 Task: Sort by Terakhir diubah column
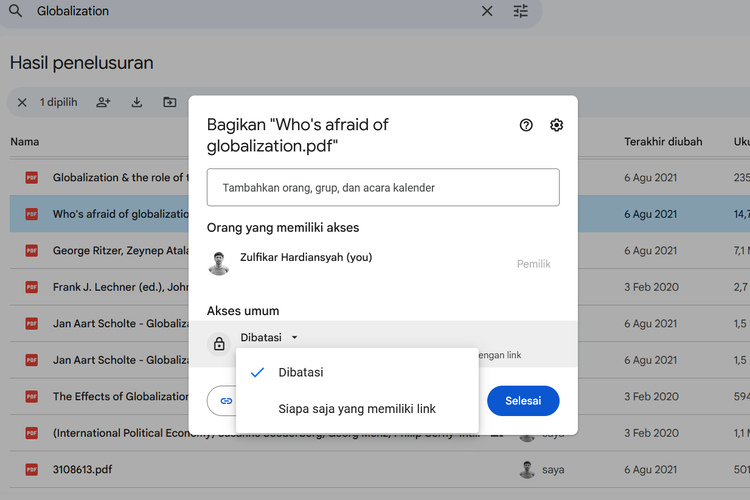pyautogui.click(x=663, y=141)
